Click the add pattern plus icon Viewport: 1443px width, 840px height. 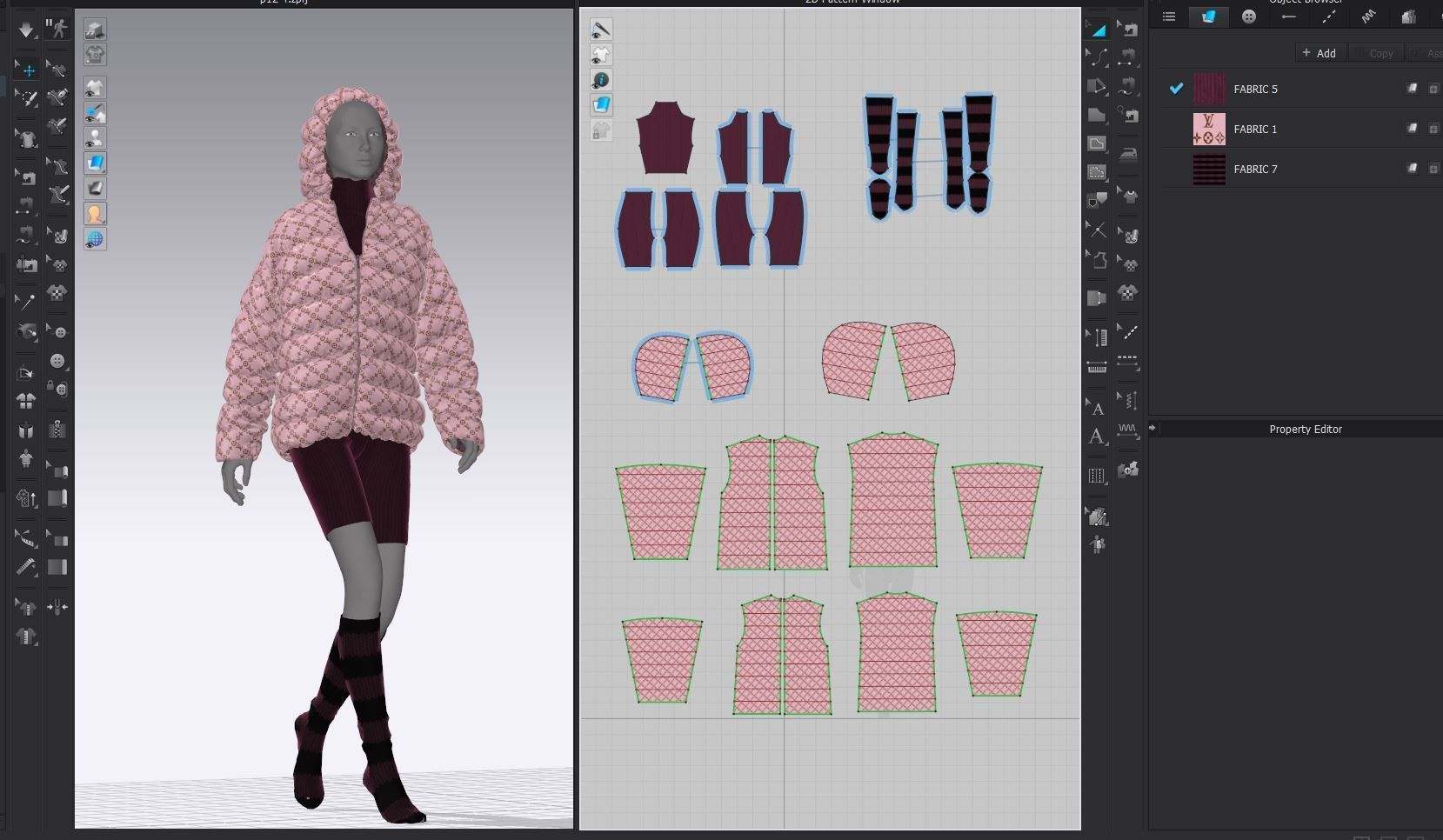(x=1128, y=470)
